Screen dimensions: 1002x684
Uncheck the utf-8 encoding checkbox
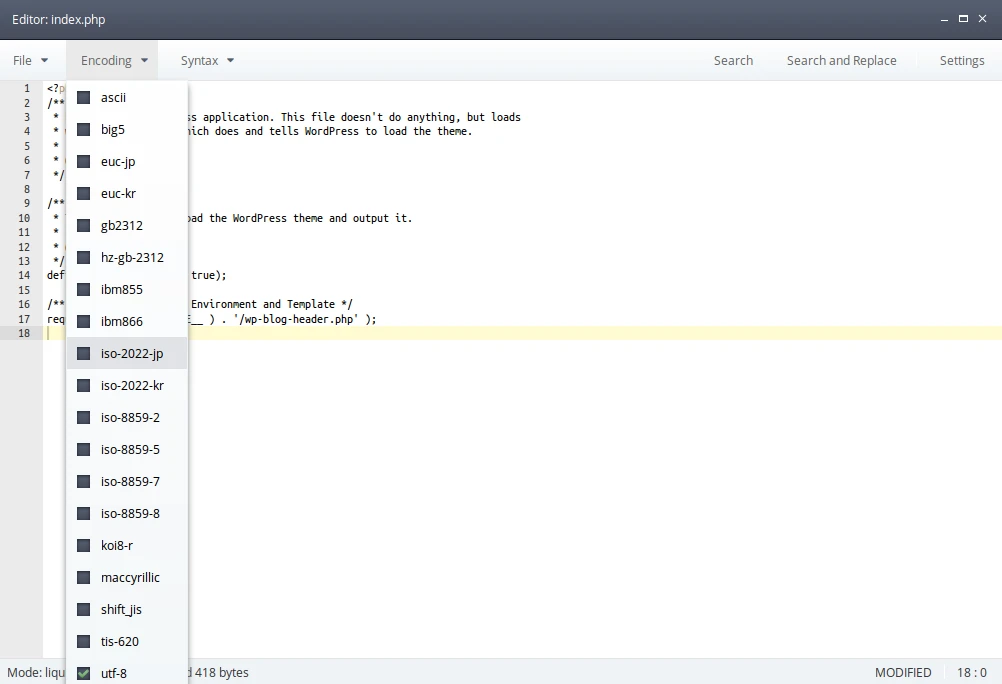(x=83, y=673)
